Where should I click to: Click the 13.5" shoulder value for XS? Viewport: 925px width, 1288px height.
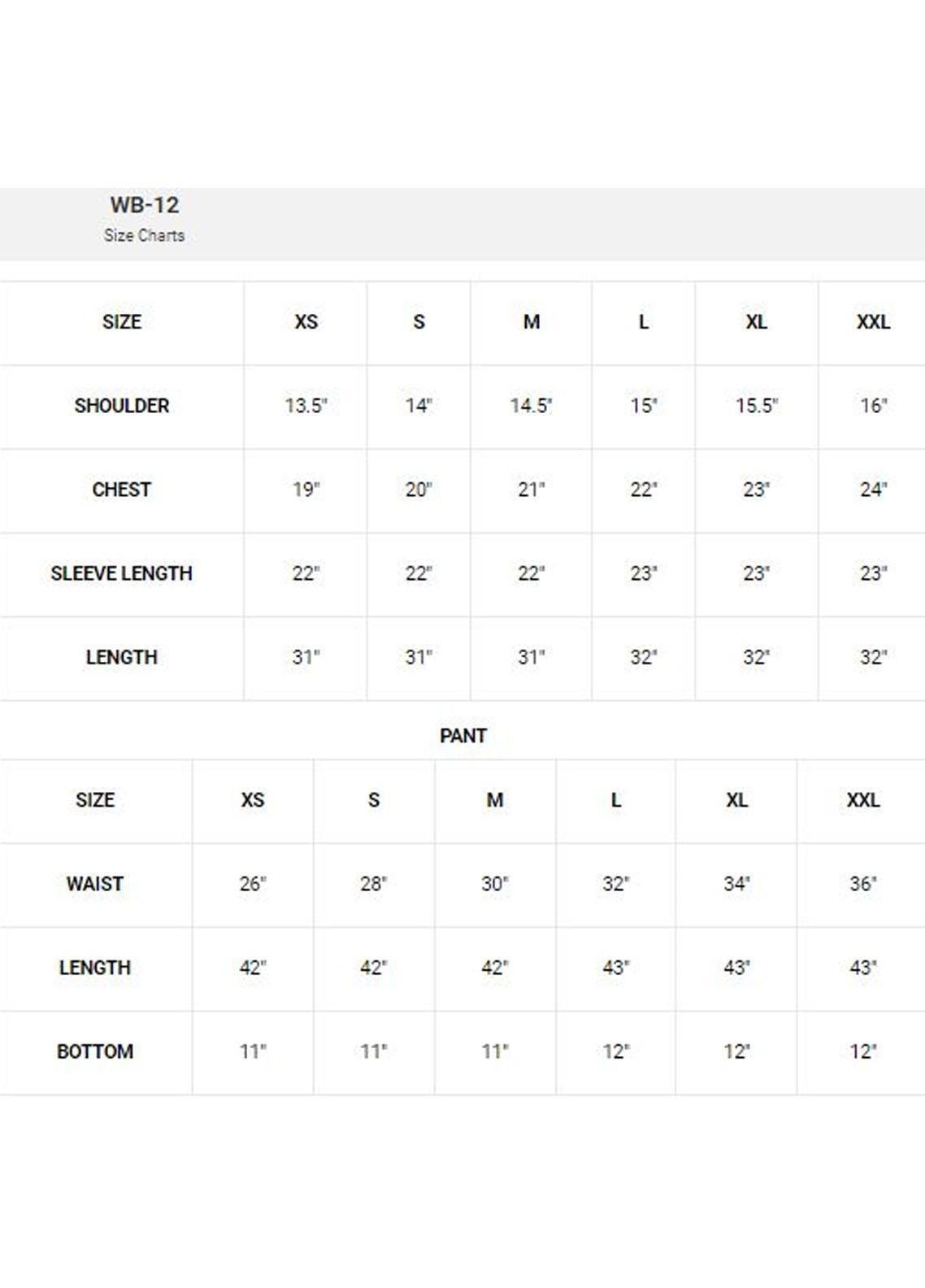(306, 406)
